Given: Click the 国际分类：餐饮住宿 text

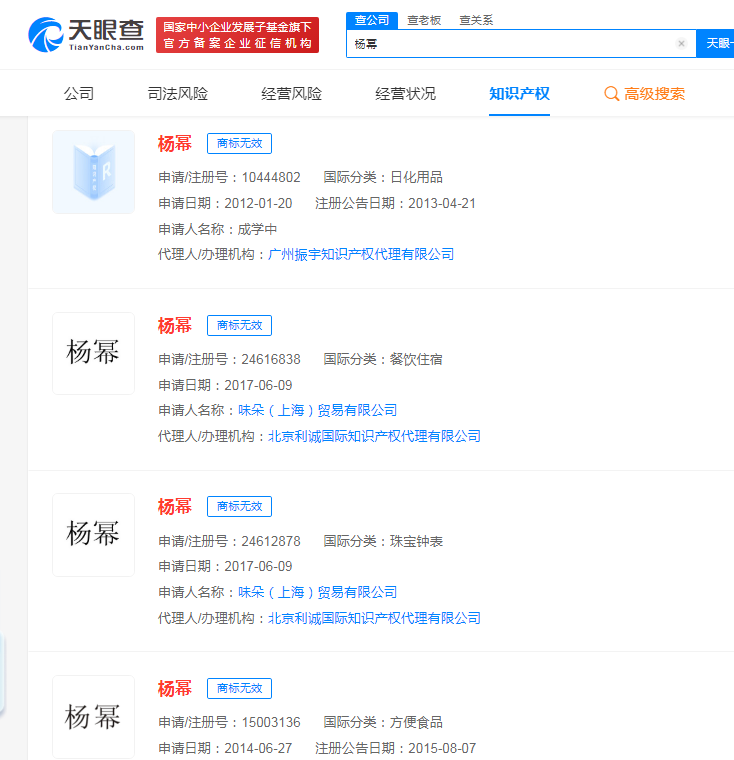Looking at the screenshot, I should (x=383, y=359).
